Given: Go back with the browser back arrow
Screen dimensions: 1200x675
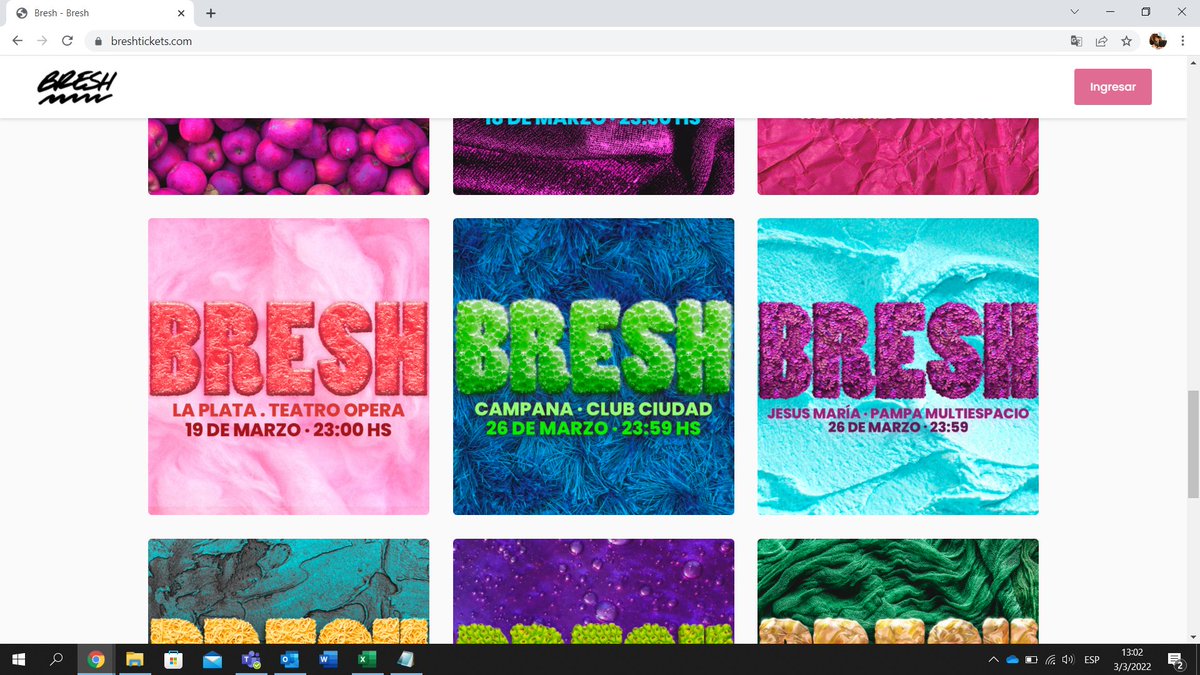Looking at the screenshot, I should pos(17,41).
